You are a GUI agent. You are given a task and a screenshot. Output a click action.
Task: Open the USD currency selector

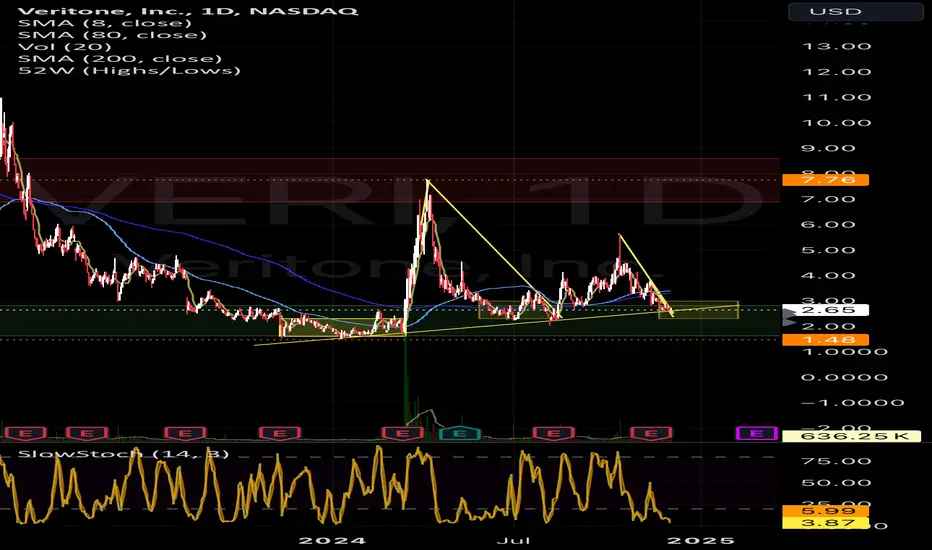855,11
